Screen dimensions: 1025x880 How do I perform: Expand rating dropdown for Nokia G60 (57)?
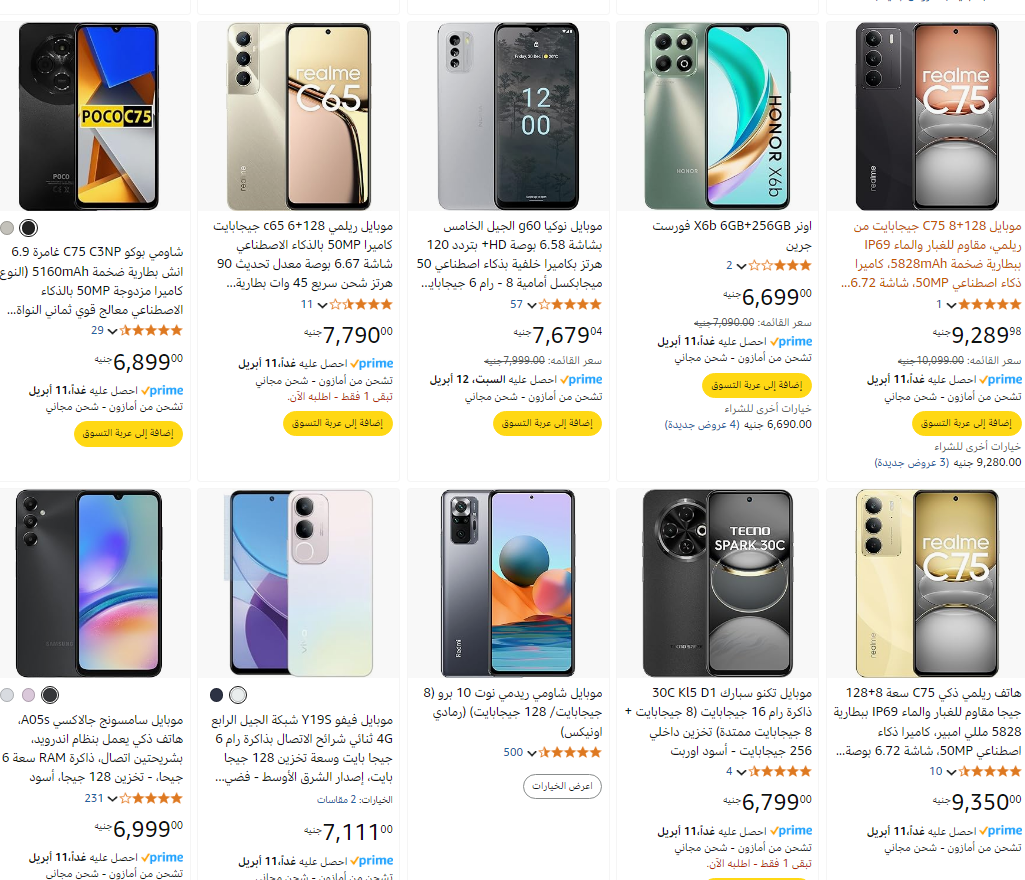[x=532, y=305]
